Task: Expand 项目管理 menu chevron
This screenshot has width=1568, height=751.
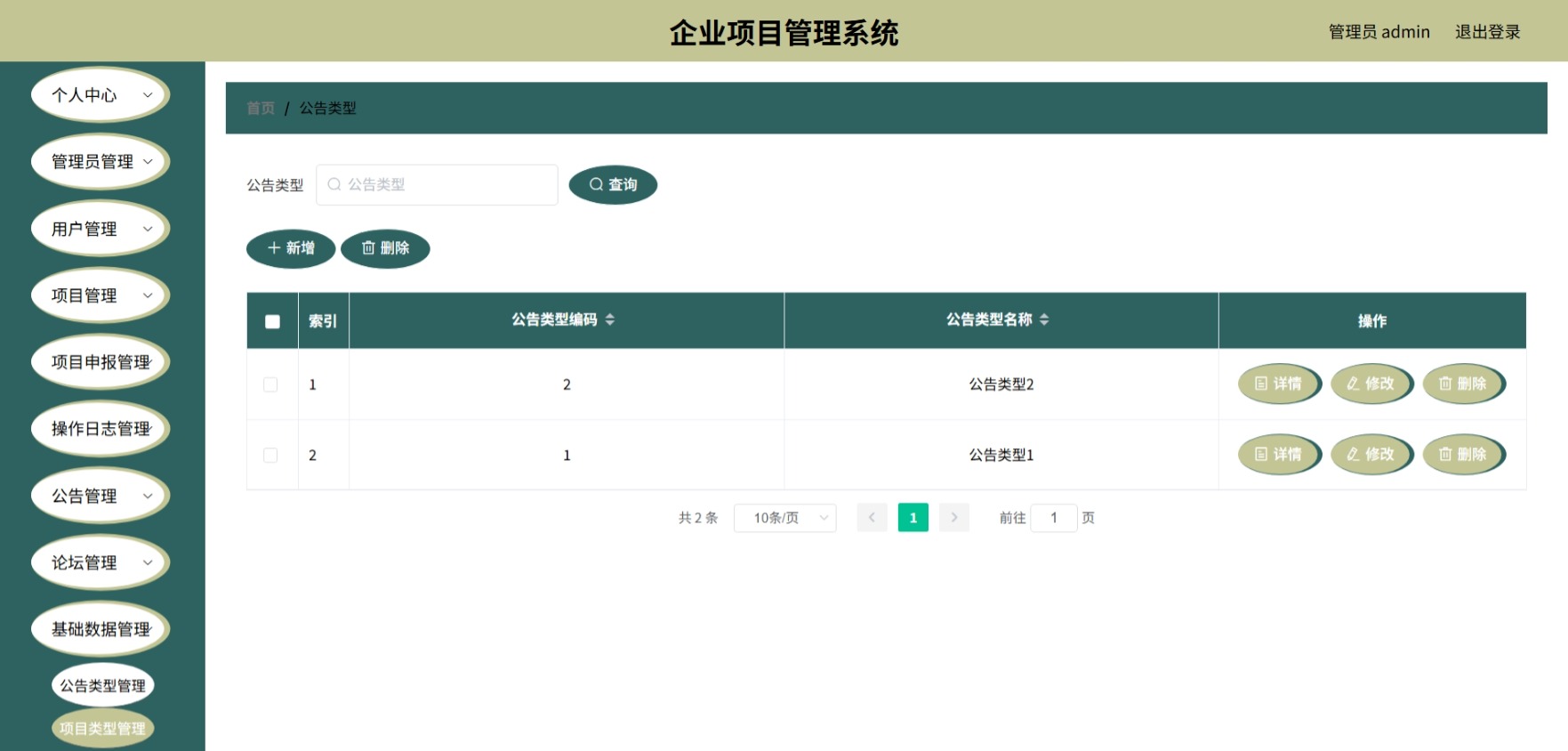Action: click(x=148, y=295)
